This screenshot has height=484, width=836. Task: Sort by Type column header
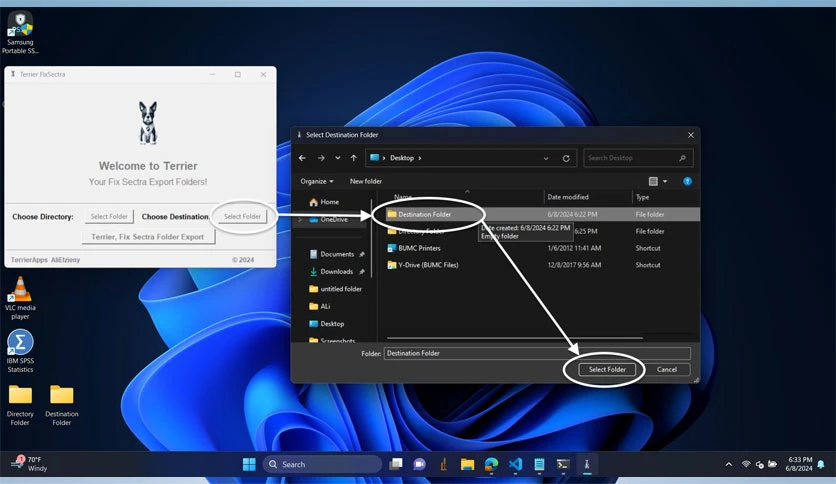(x=642, y=197)
